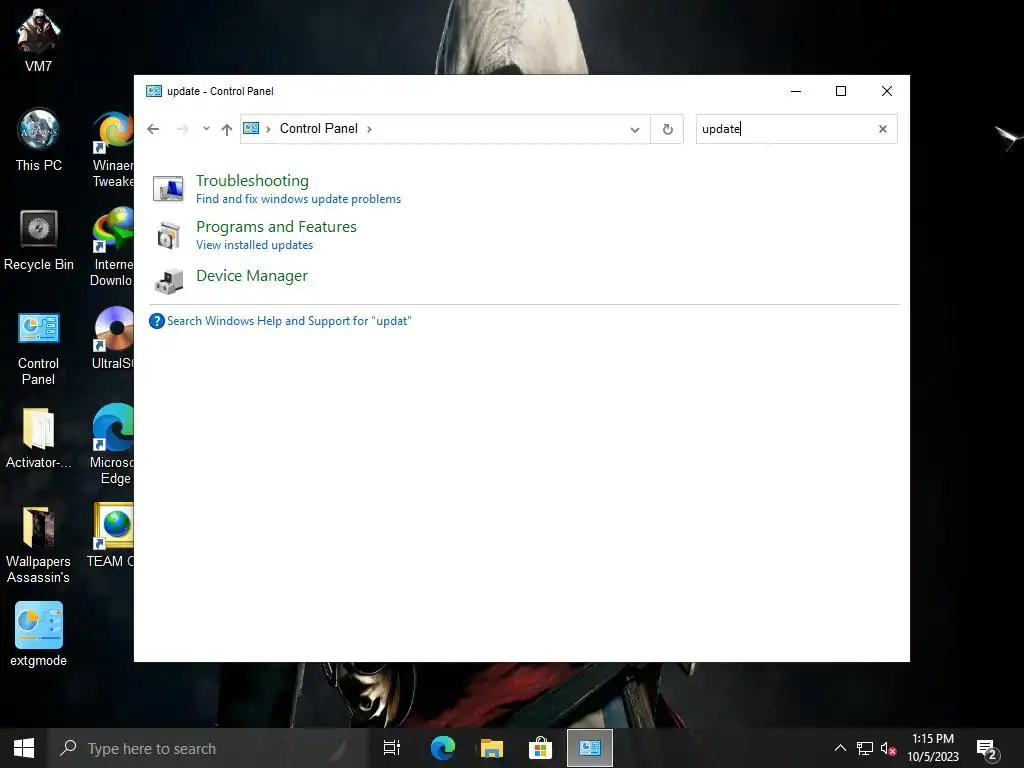Open the notification center icon

pos(987,748)
